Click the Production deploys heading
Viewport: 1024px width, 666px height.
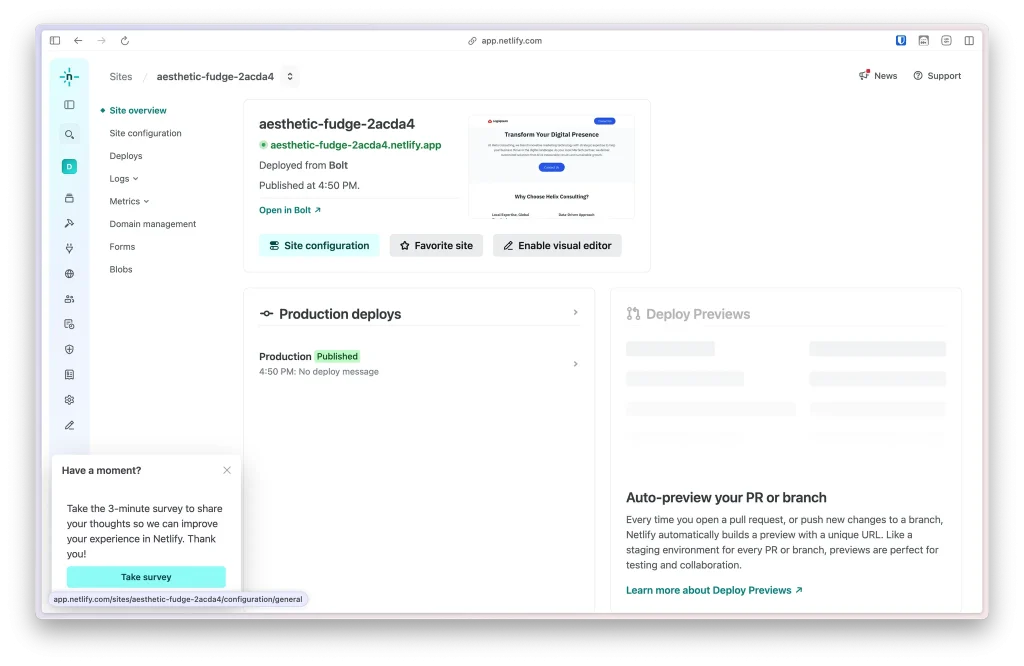coord(340,314)
